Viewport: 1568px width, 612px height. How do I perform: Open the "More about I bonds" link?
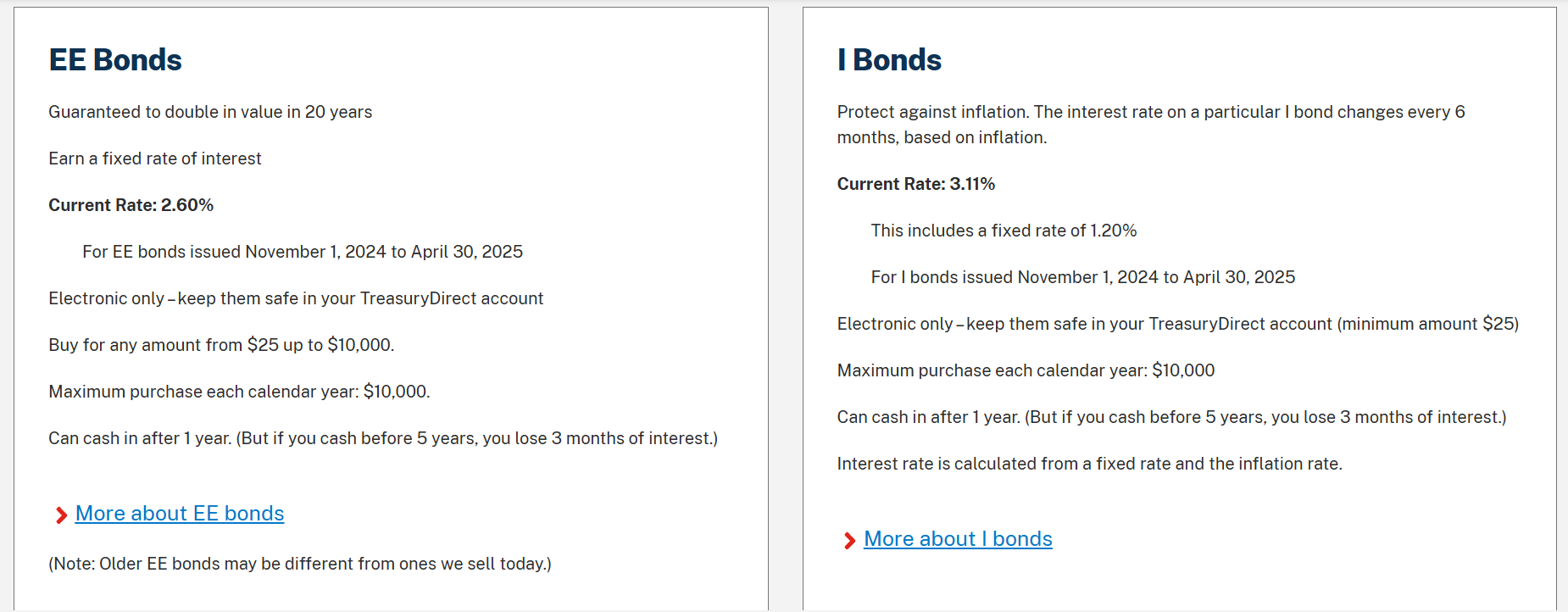958,539
